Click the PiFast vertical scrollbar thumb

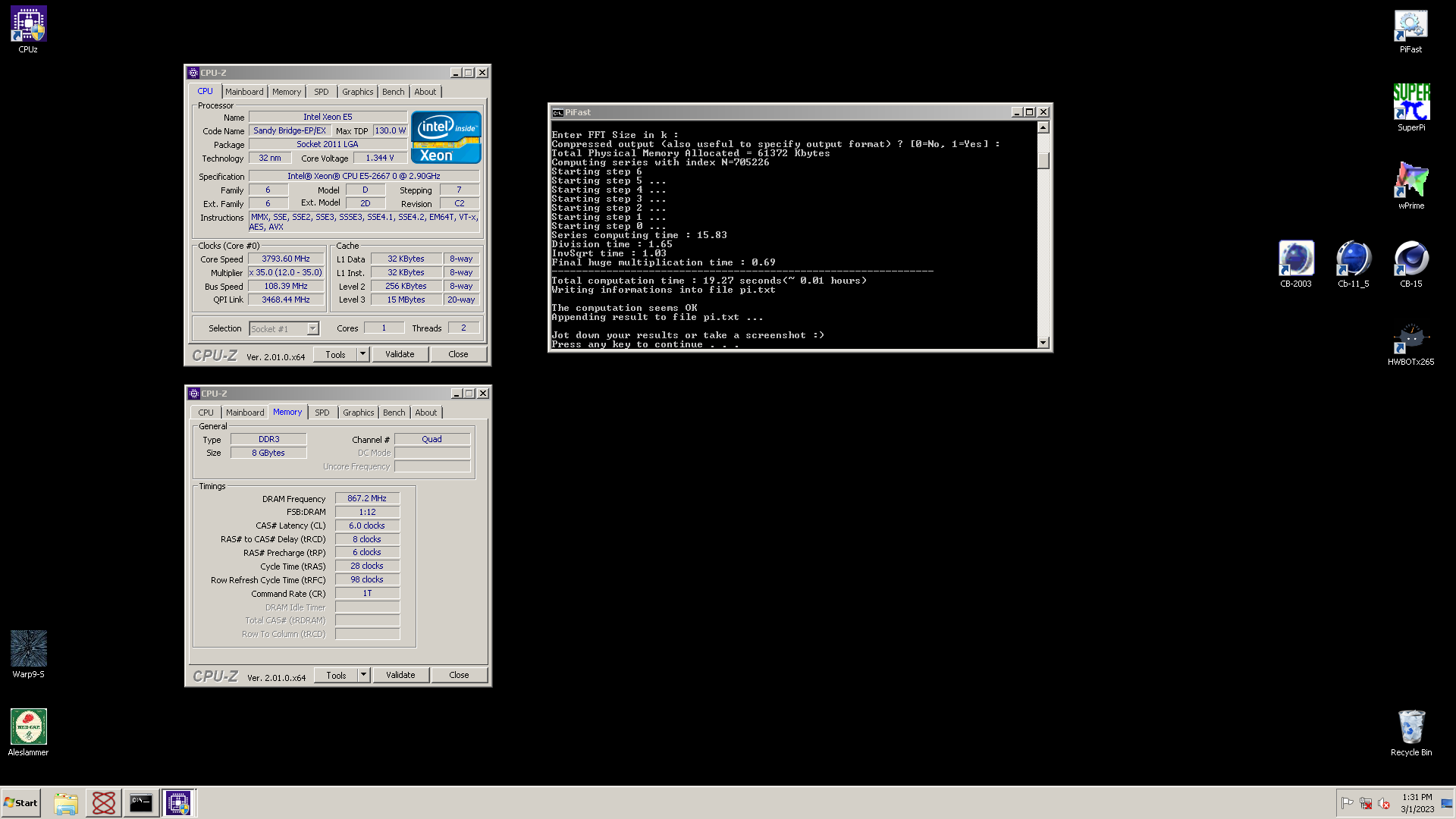coord(1043,161)
